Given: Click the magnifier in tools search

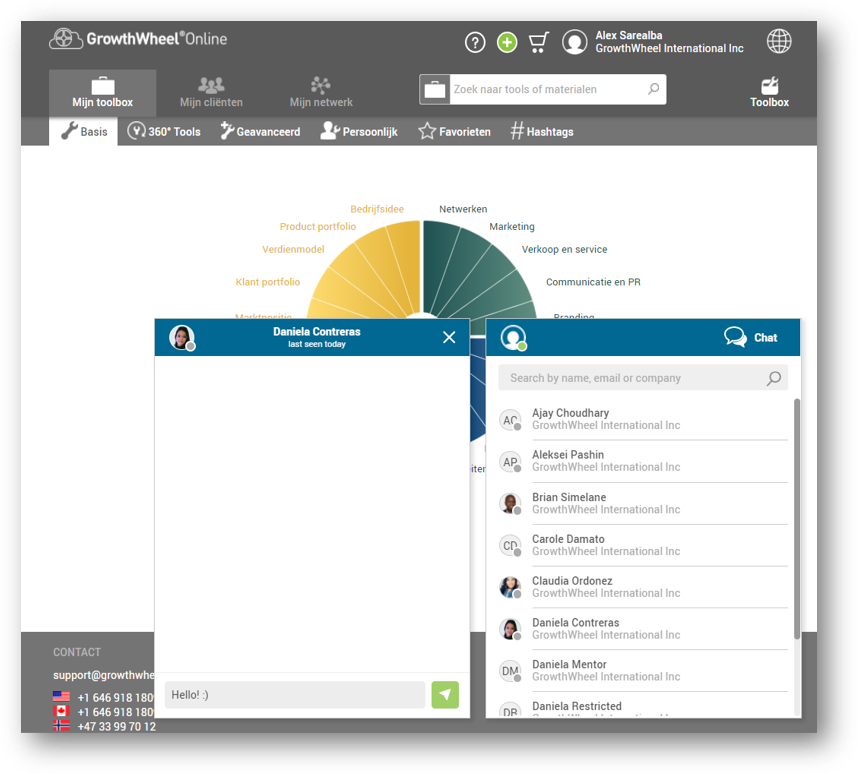Looking at the screenshot, I should 653,89.
